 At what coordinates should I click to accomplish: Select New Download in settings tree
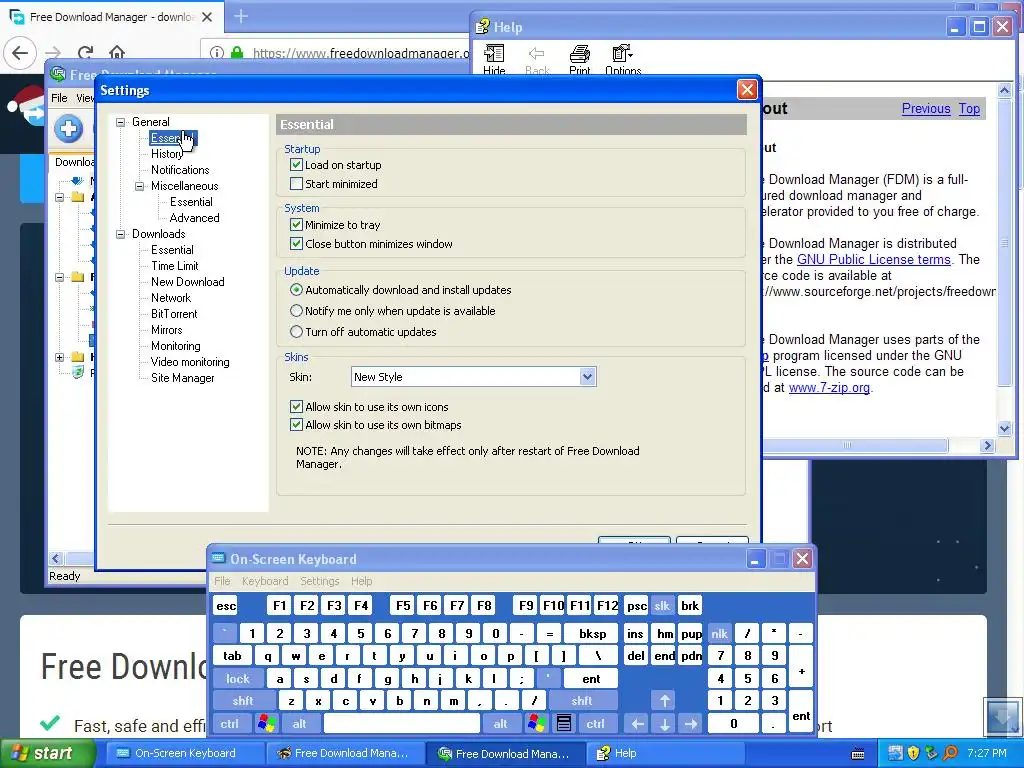coord(187,282)
